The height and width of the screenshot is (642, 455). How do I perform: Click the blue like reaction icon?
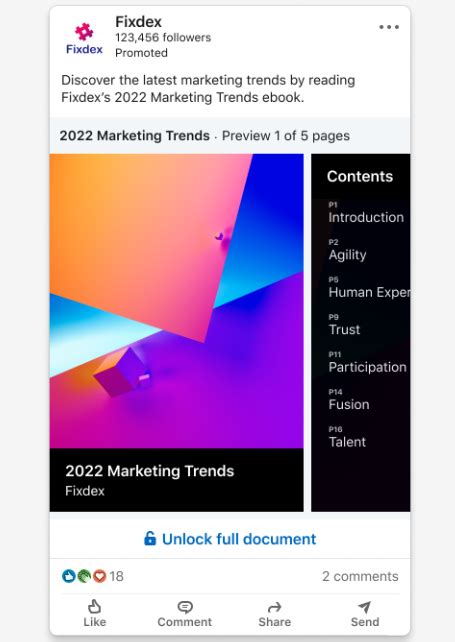[x=68, y=576]
